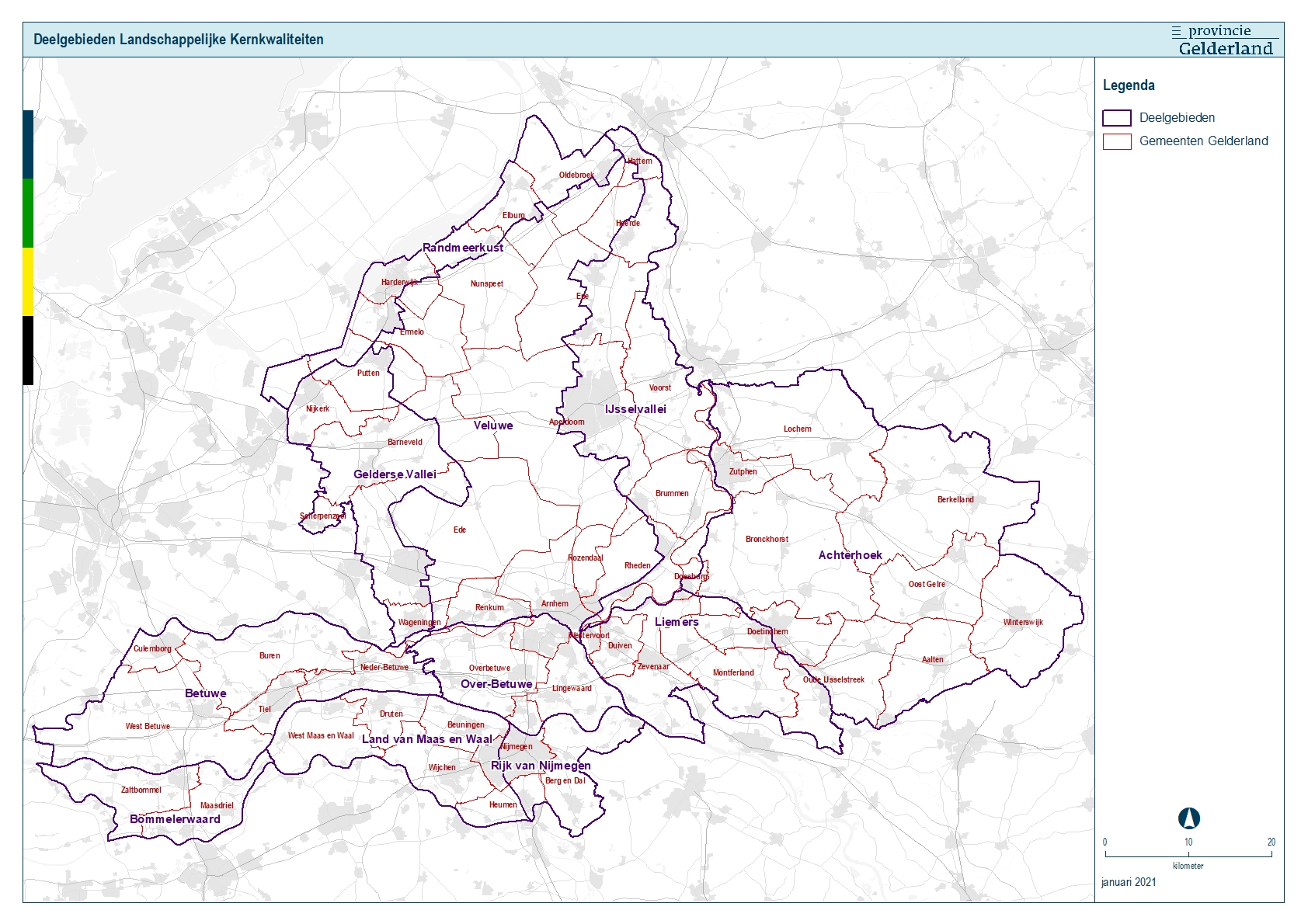Click the dark blue color bar segment
This screenshot has height=924, width=1308.
[x=26, y=144]
